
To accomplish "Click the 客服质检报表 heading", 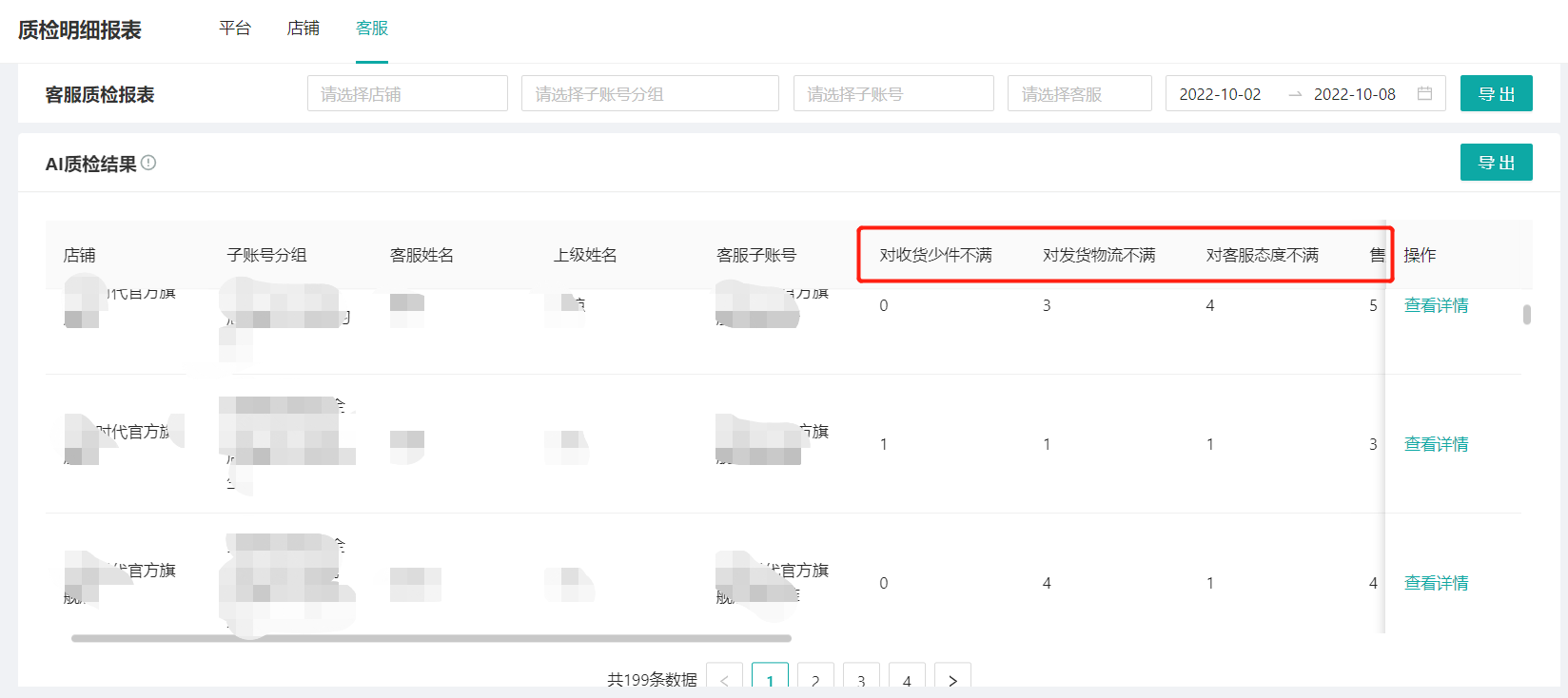I will tap(100, 94).
